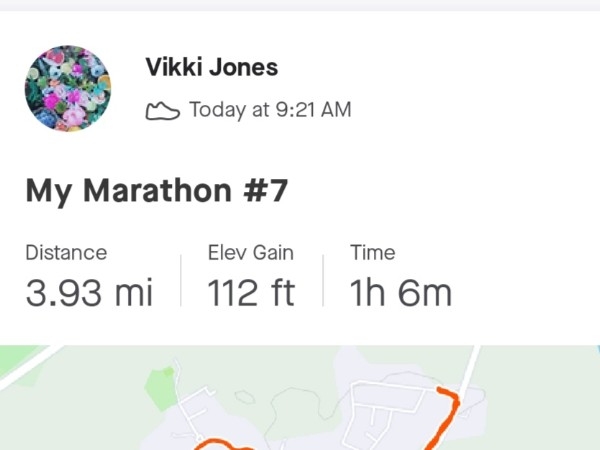Click the gray bar above the activity card

pyautogui.click(x=300, y=5)
